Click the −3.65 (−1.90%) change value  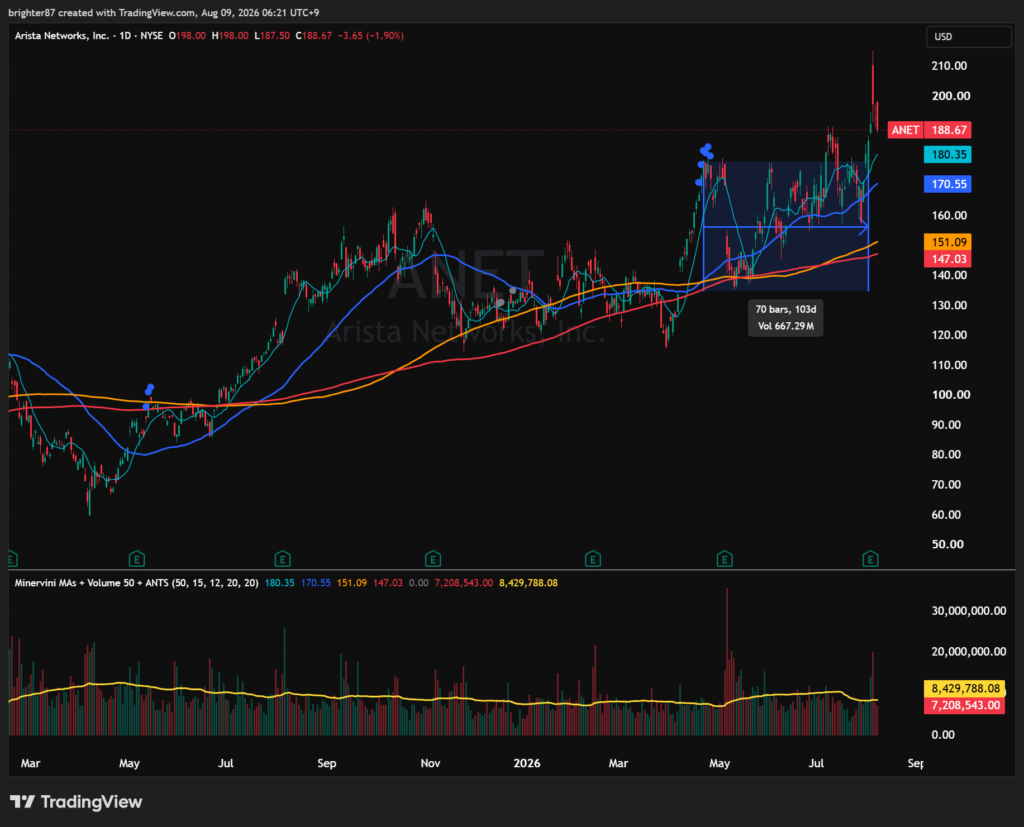(x=371, y=36)
